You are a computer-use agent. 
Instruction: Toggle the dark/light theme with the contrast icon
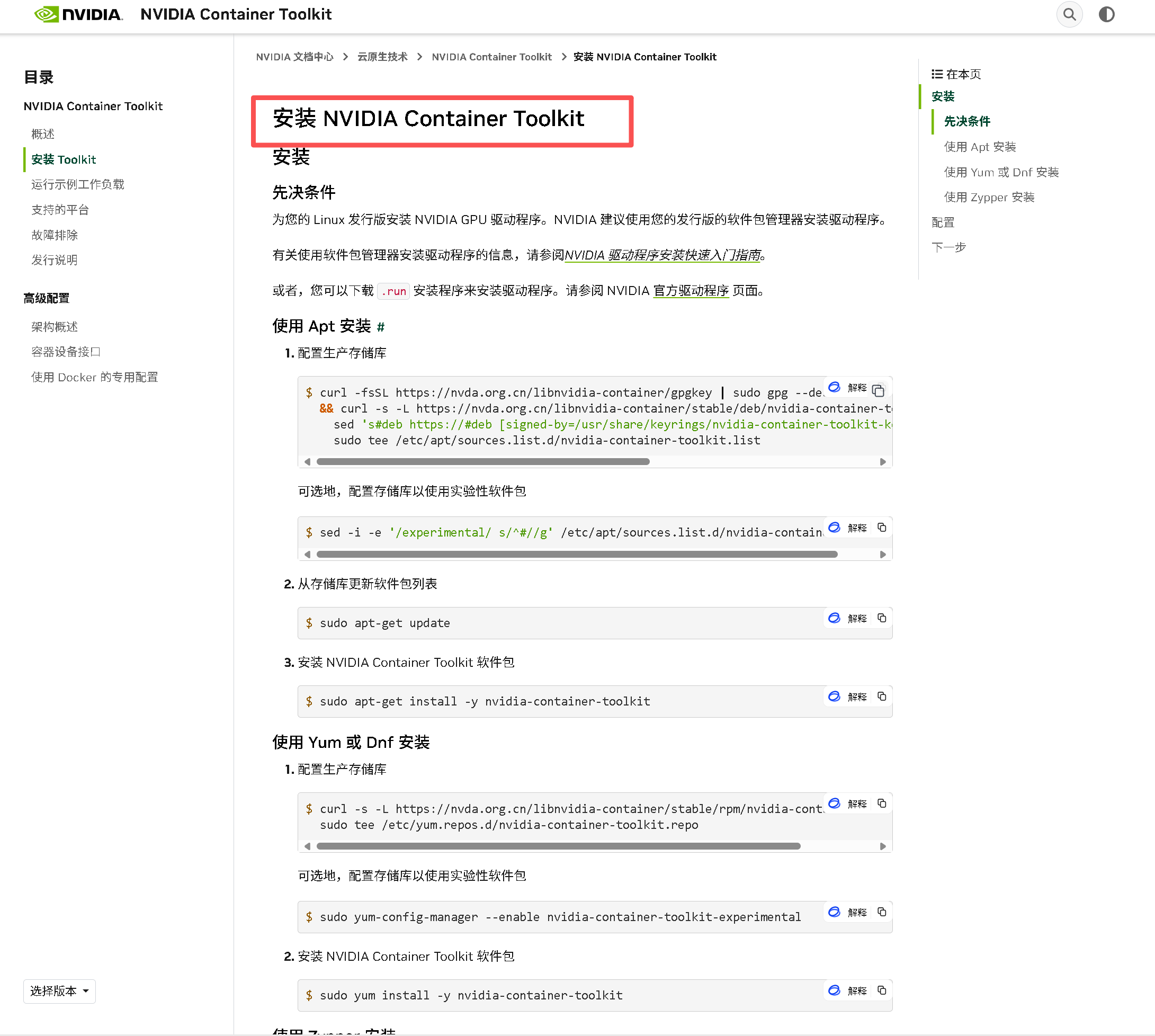[1106, 14]
